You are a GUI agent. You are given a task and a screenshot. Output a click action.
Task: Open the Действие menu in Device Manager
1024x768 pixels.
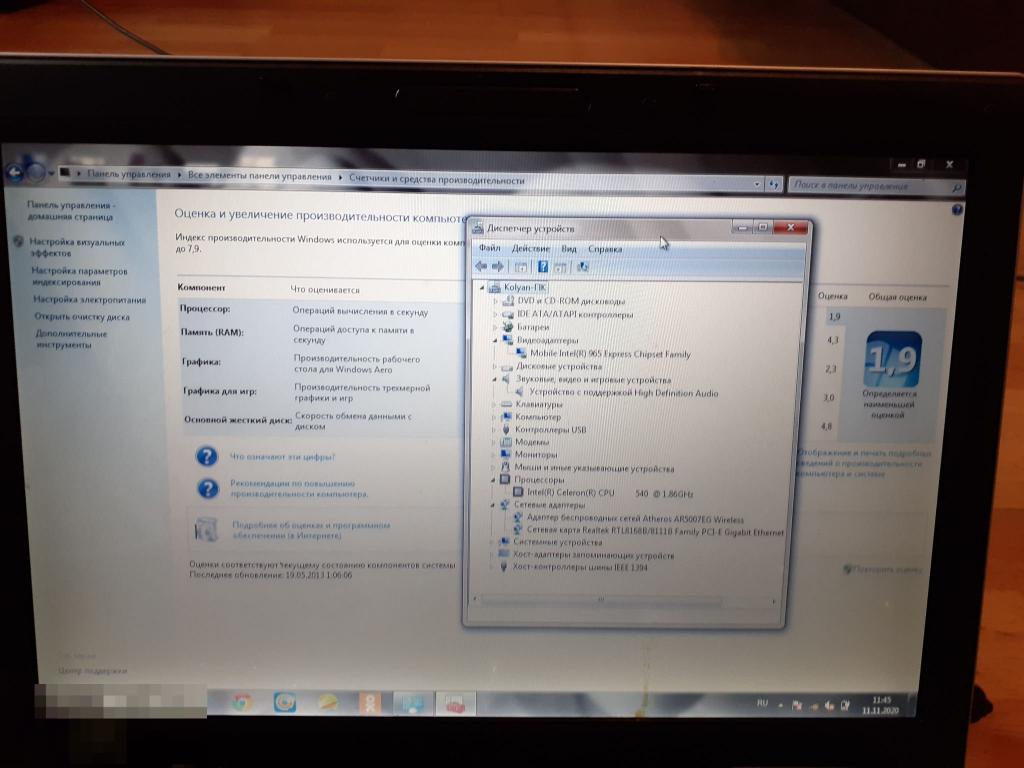(530, 248)
